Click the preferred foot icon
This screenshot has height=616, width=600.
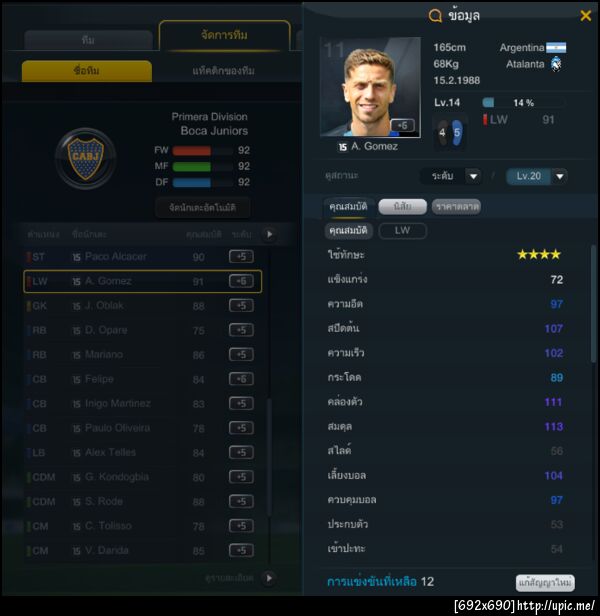450,132
